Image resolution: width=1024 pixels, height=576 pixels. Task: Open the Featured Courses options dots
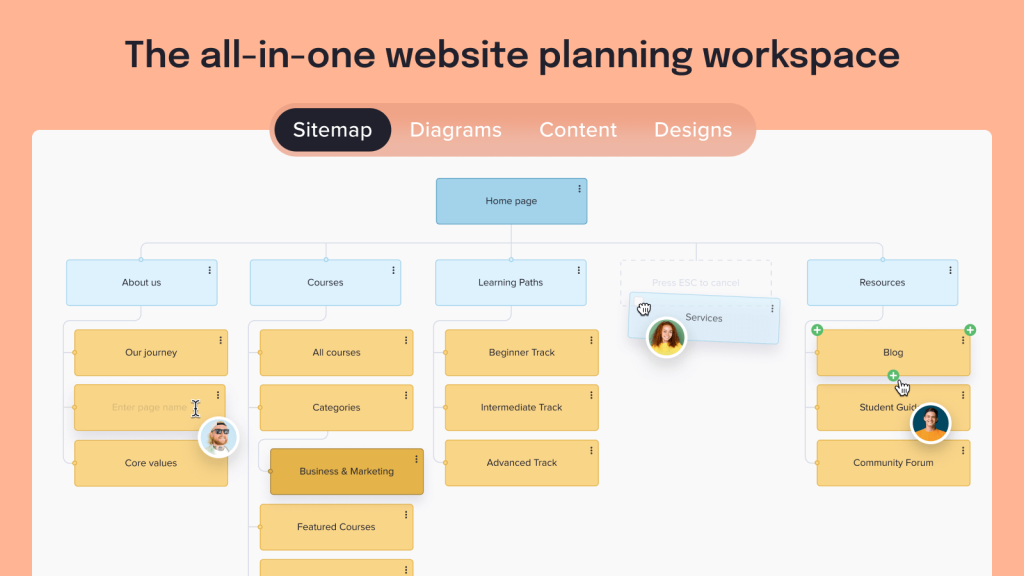tap(406, 515)
